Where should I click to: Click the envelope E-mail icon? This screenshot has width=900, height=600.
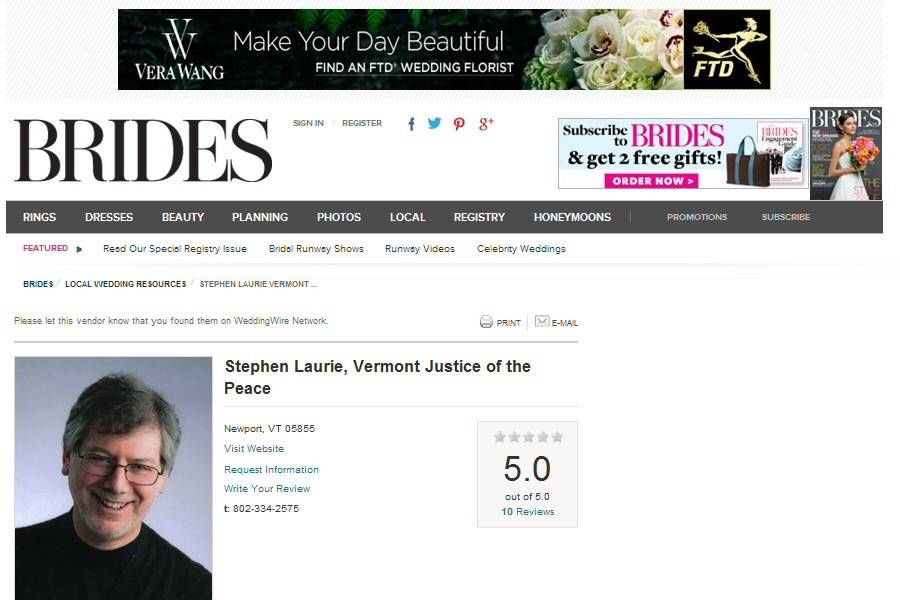click(x=542, y=322)
